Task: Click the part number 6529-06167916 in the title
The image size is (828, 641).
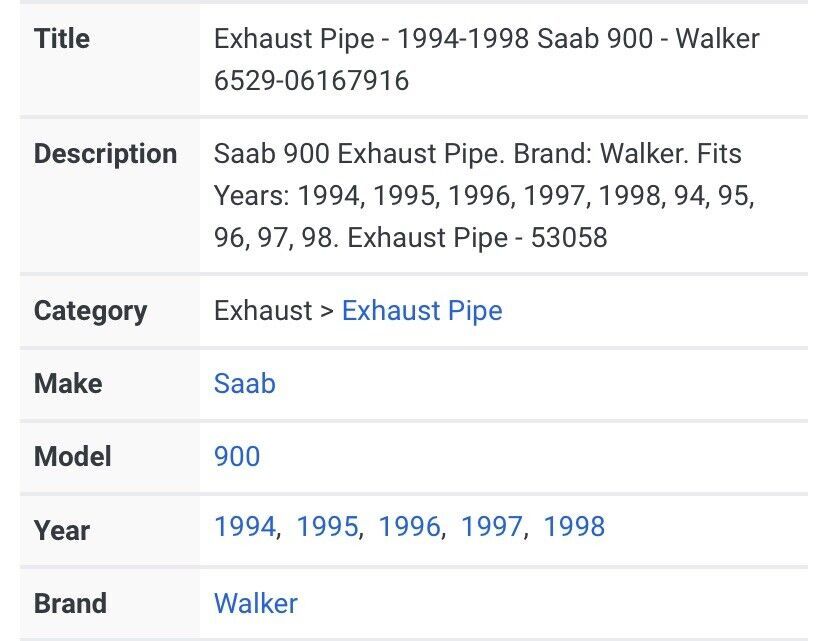Action: 311,80
